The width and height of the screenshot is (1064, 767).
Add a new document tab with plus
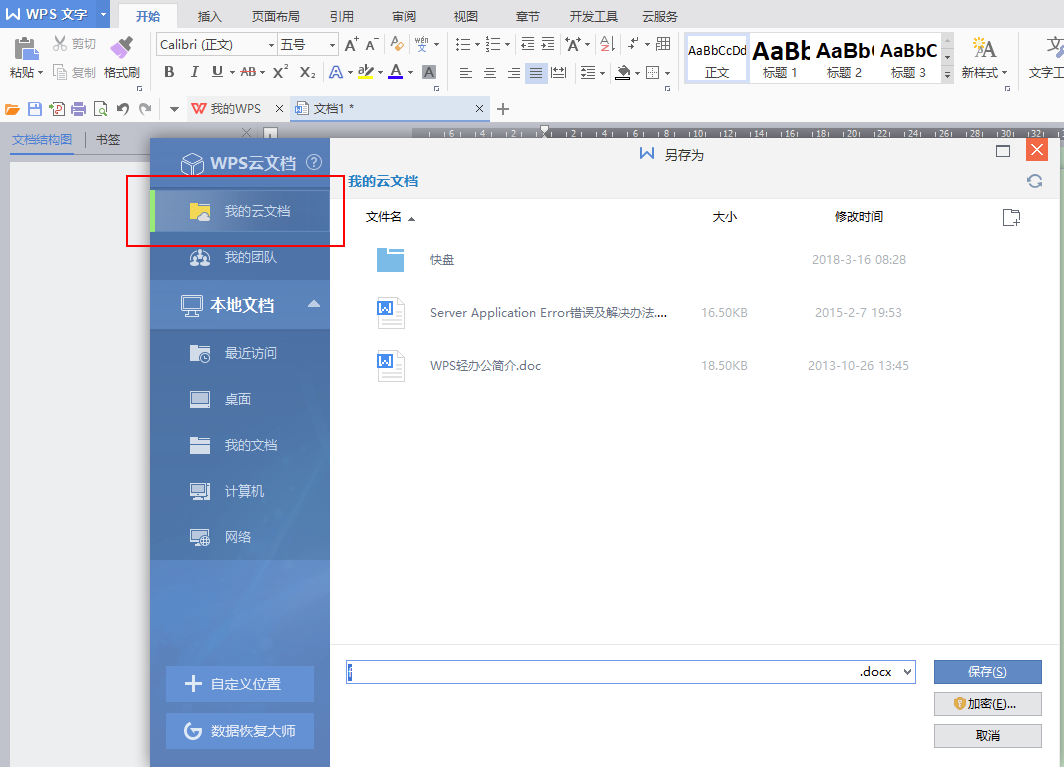(503, 109)
